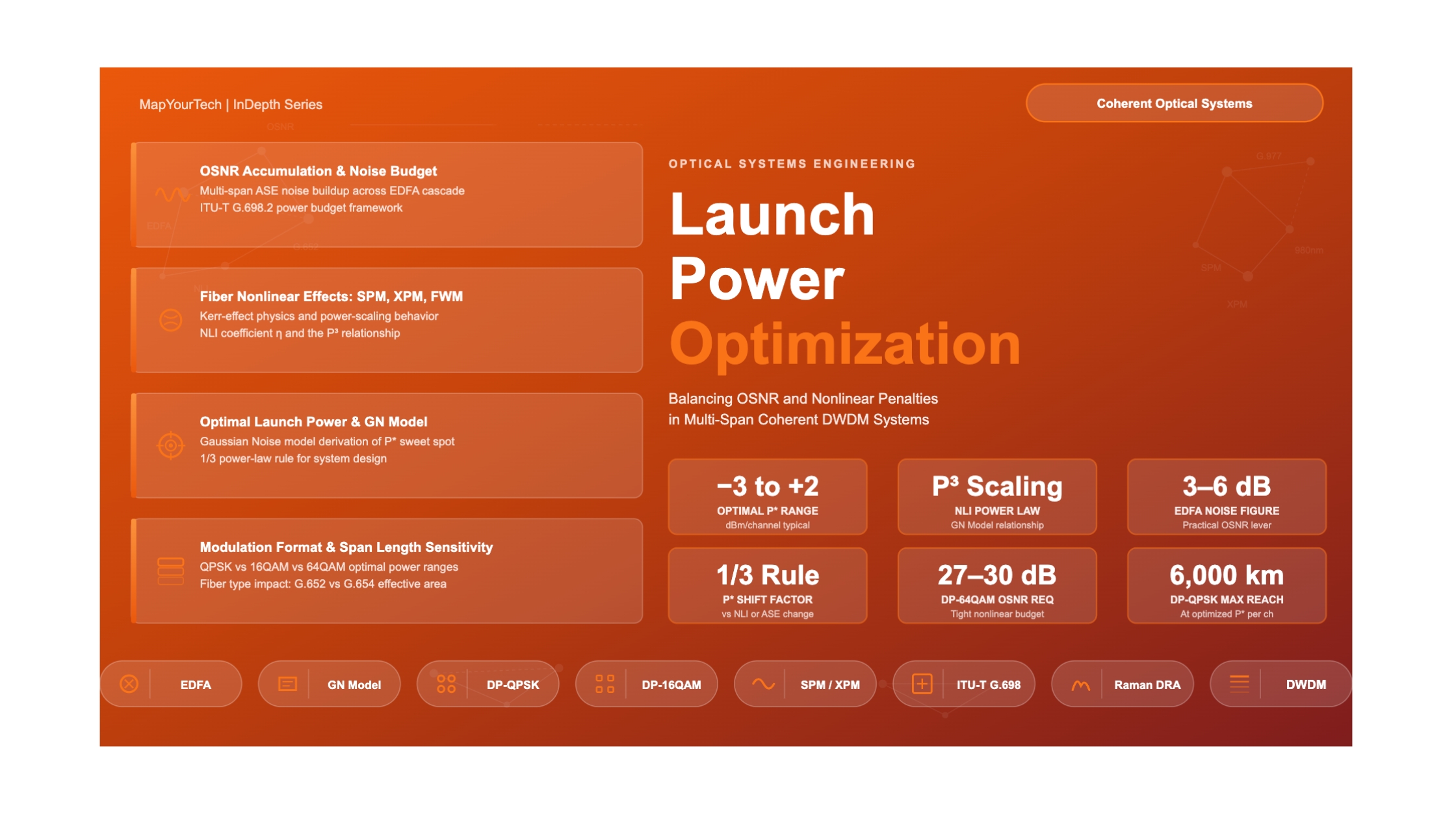Screen dimensions: 1456x819
Task: Click dBm/channel typical caption
Action: (x=768, y=526)
